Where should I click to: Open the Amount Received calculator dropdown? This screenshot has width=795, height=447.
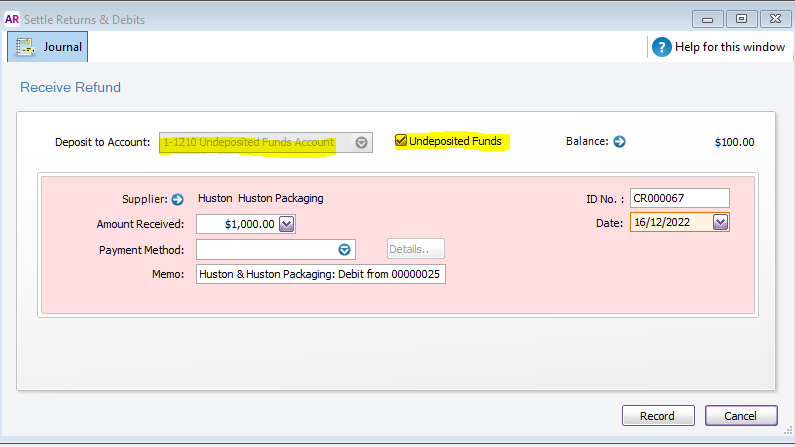click(286, 224)
